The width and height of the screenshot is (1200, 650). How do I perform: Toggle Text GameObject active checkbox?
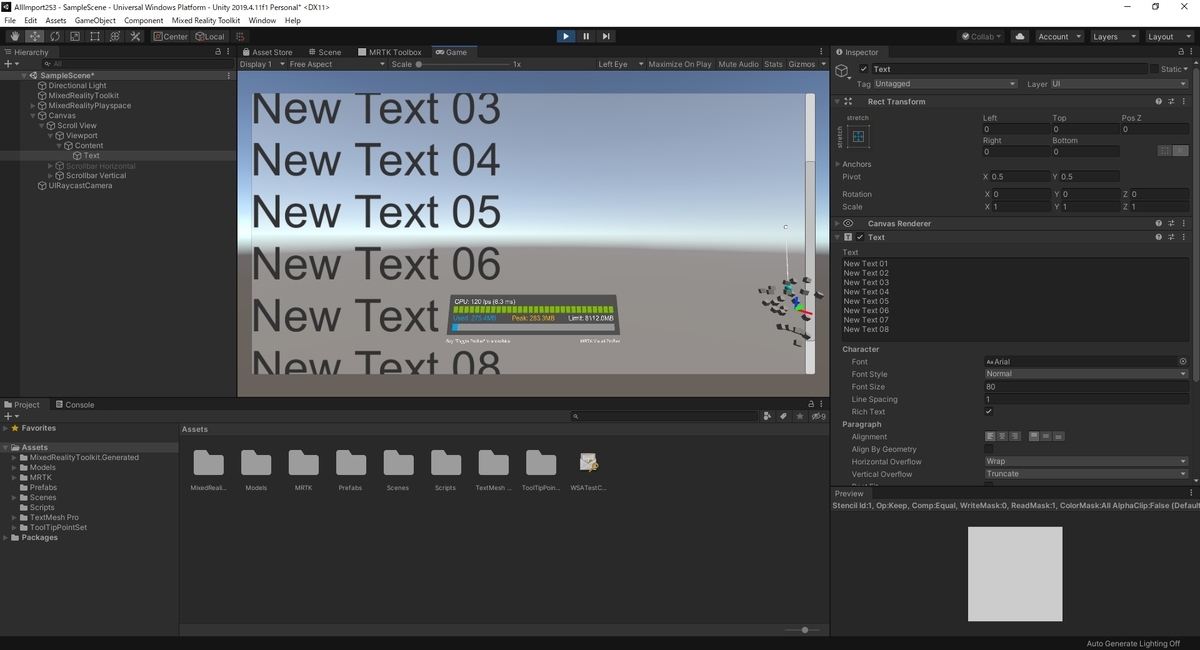pos(864,69)
